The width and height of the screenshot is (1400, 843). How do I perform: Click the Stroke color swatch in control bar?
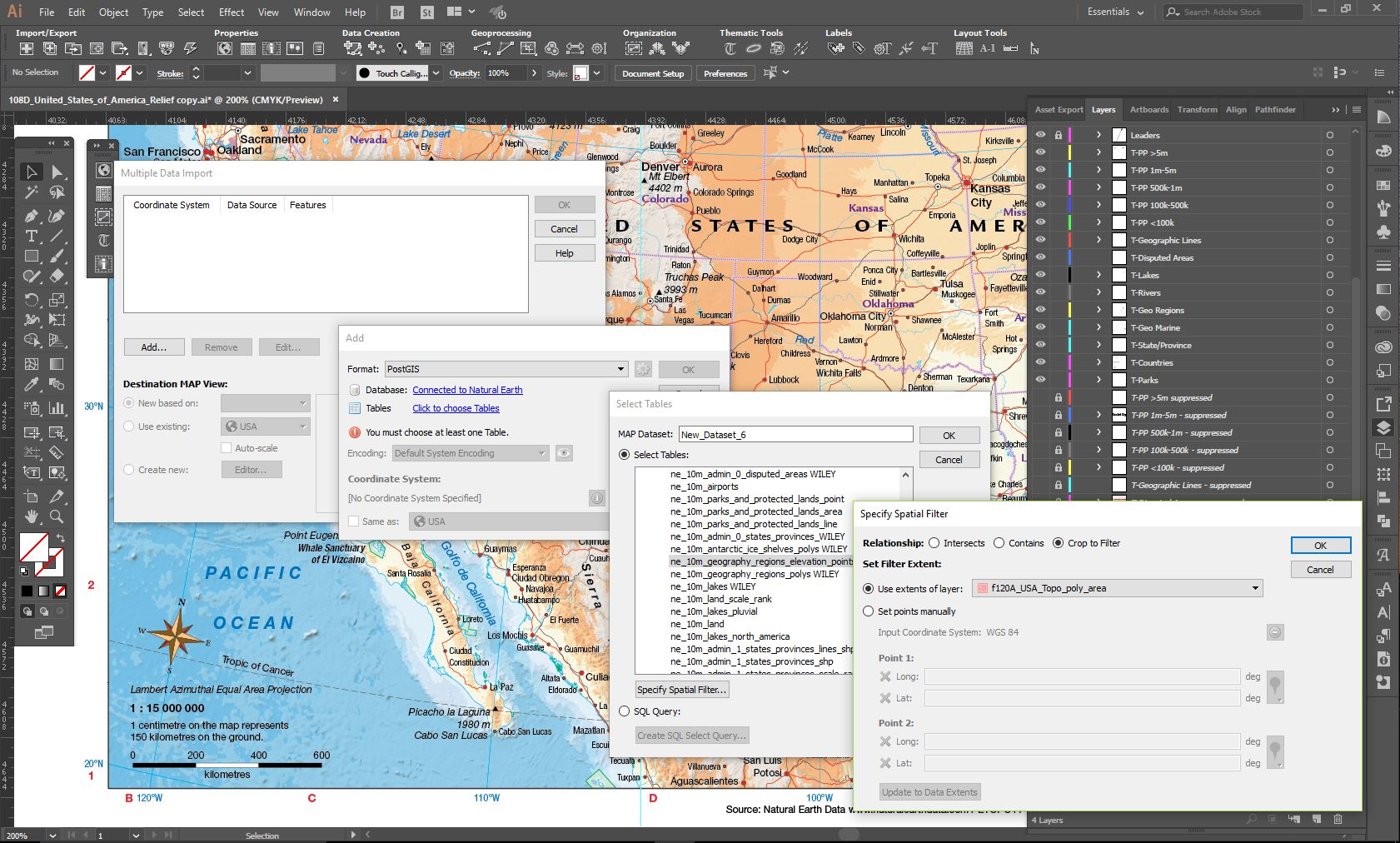[x=123, y=73]
